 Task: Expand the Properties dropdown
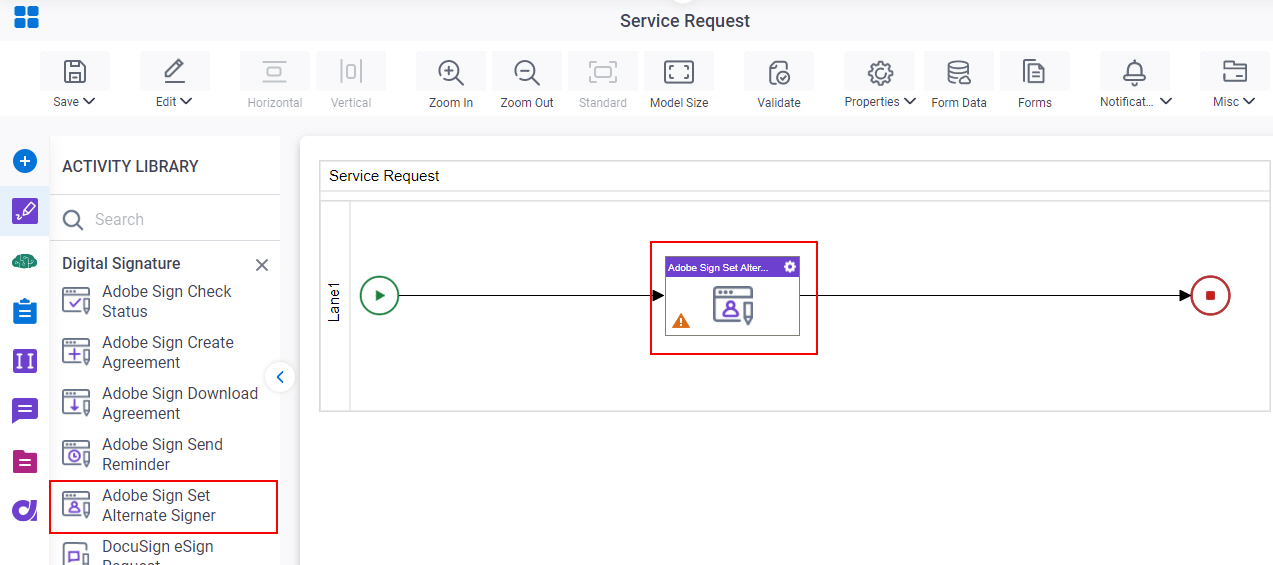909,101
